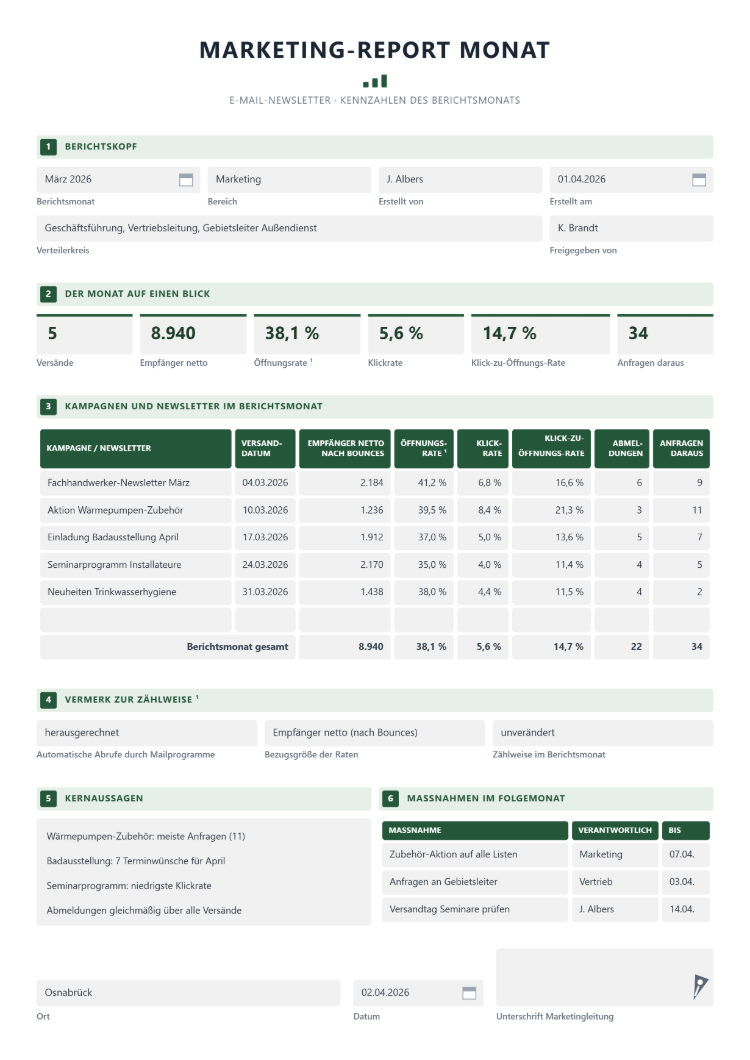Click the Freigegeben von field K. Brandt
Viewport: 750px width, 1060px height.
click(631, 228)
